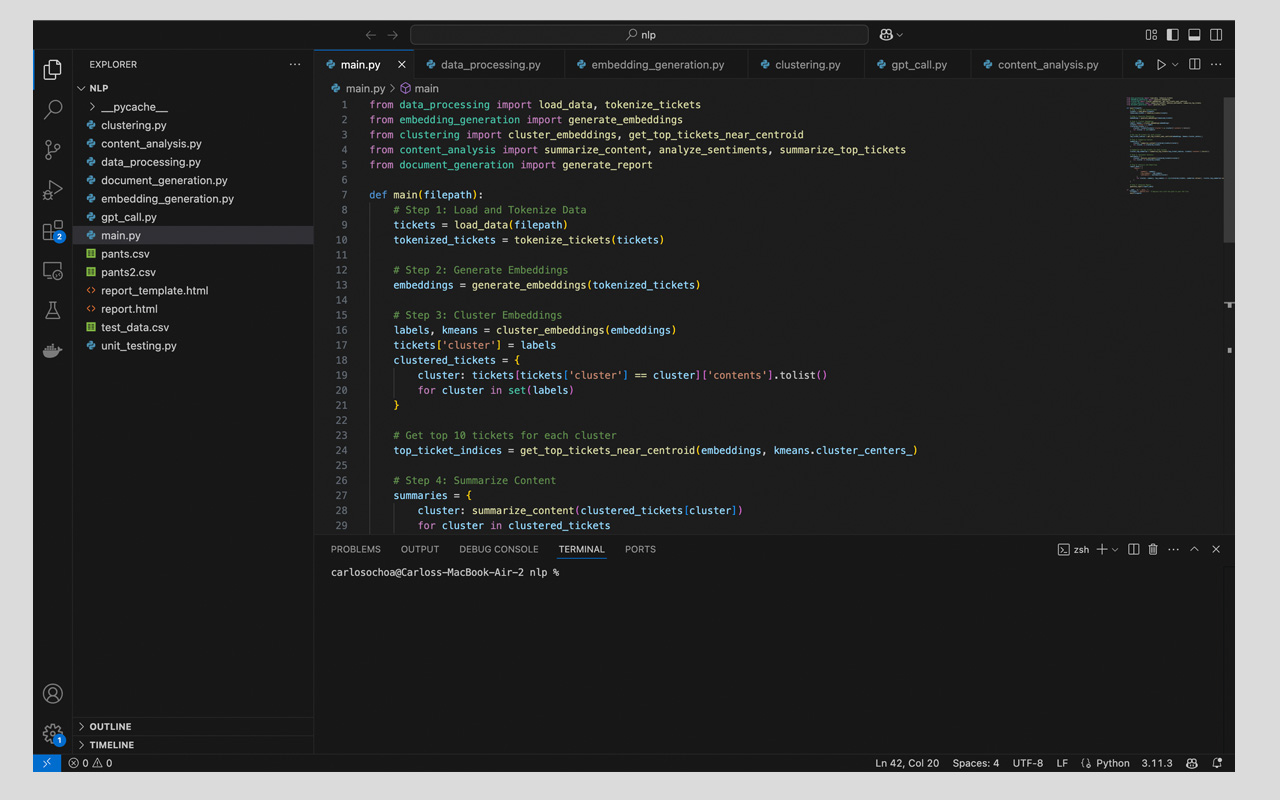Screen dimensions: 1280x800
Task: Open the Run and Debug view
Action: (53, 190)
